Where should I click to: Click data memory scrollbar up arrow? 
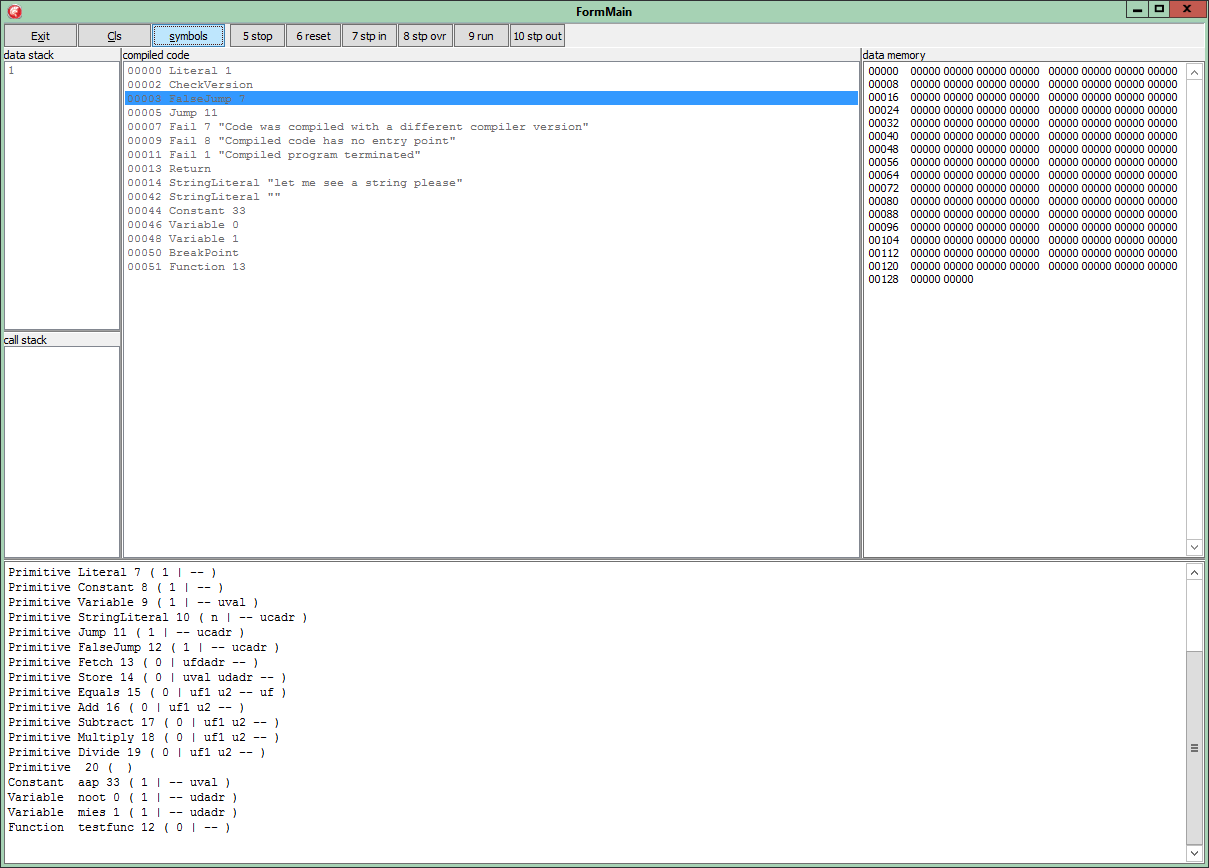tap(1195, 72)
